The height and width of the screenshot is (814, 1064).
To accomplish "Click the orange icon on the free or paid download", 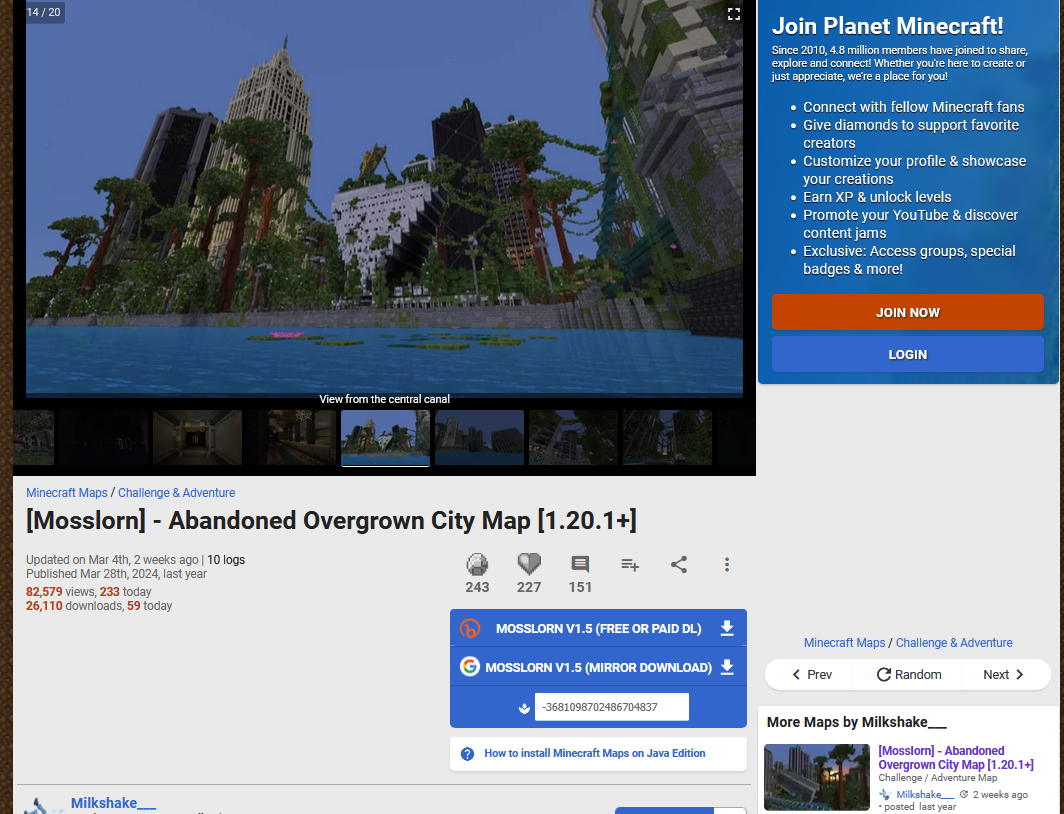I will pyautogui.click(x=470, y=628).
